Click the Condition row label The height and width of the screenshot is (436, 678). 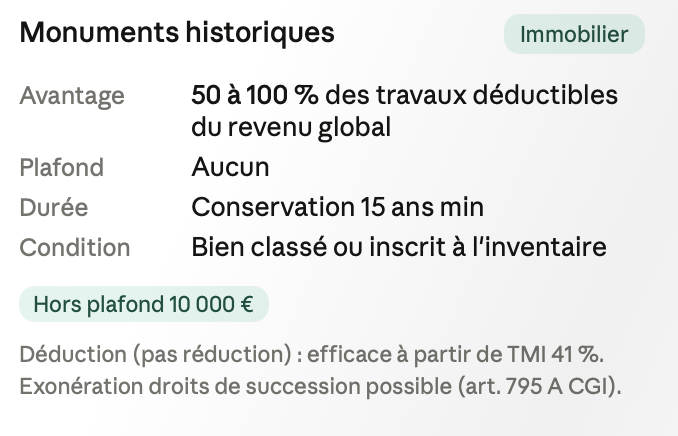tap(75, 247)
